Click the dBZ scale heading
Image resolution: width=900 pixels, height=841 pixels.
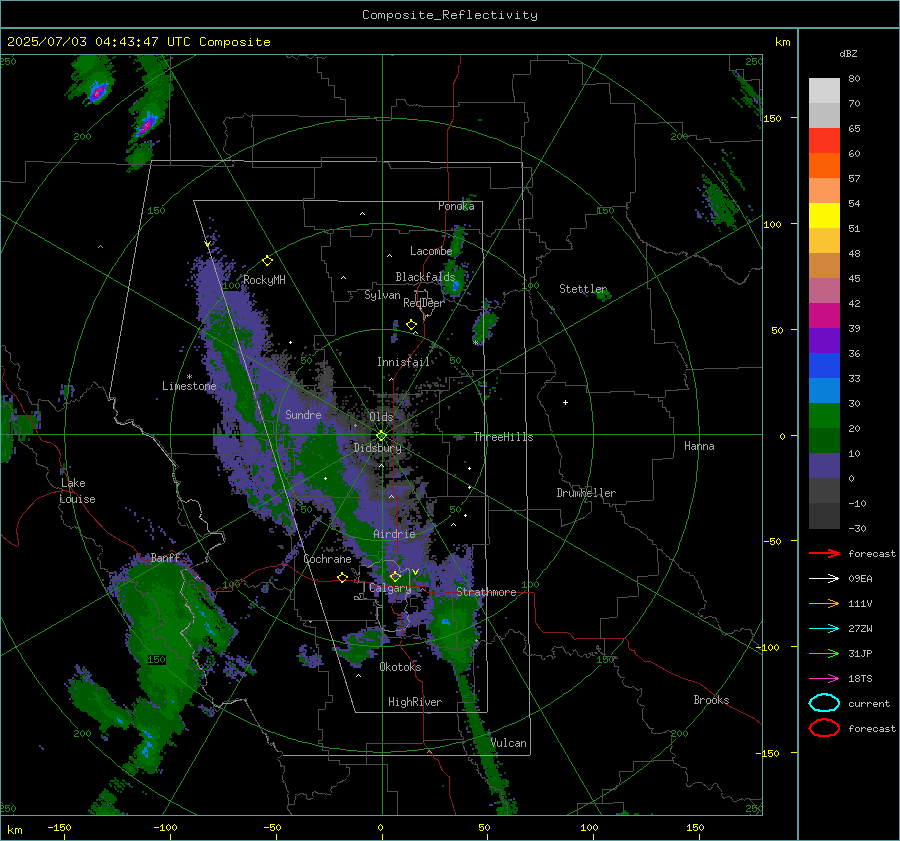(x=848, y=53)
